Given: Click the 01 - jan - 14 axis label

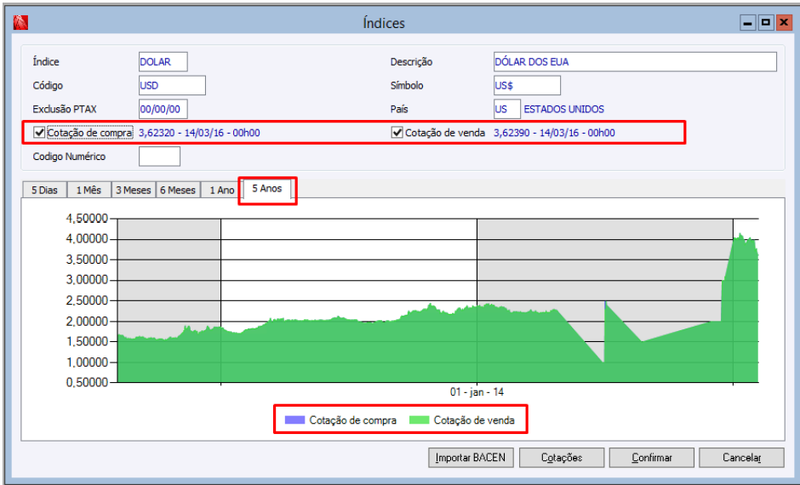Looking at the screenshot, I should pos(477,392).
